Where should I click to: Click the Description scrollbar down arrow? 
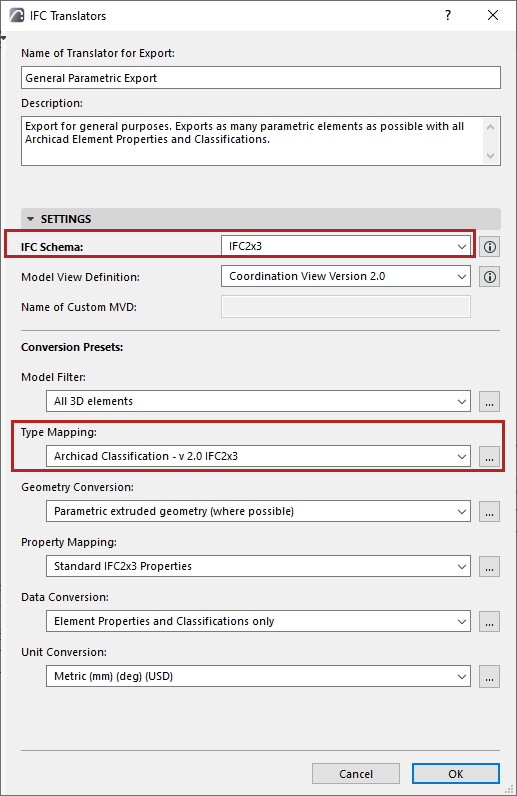pos(491,155)
